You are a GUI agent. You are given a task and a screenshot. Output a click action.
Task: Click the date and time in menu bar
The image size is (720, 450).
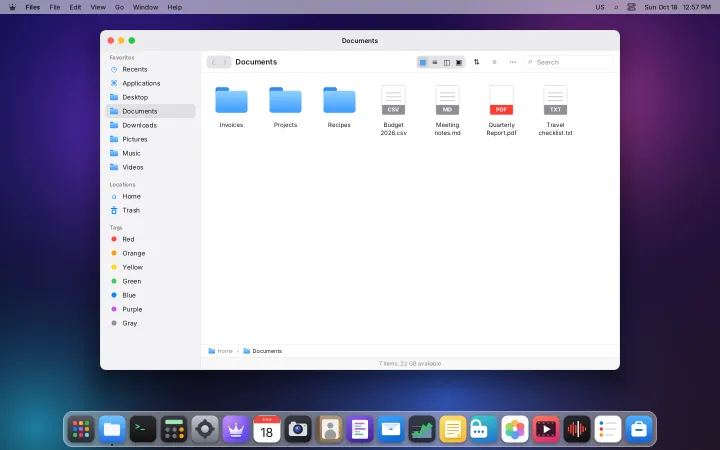click(x=678, y=7)
